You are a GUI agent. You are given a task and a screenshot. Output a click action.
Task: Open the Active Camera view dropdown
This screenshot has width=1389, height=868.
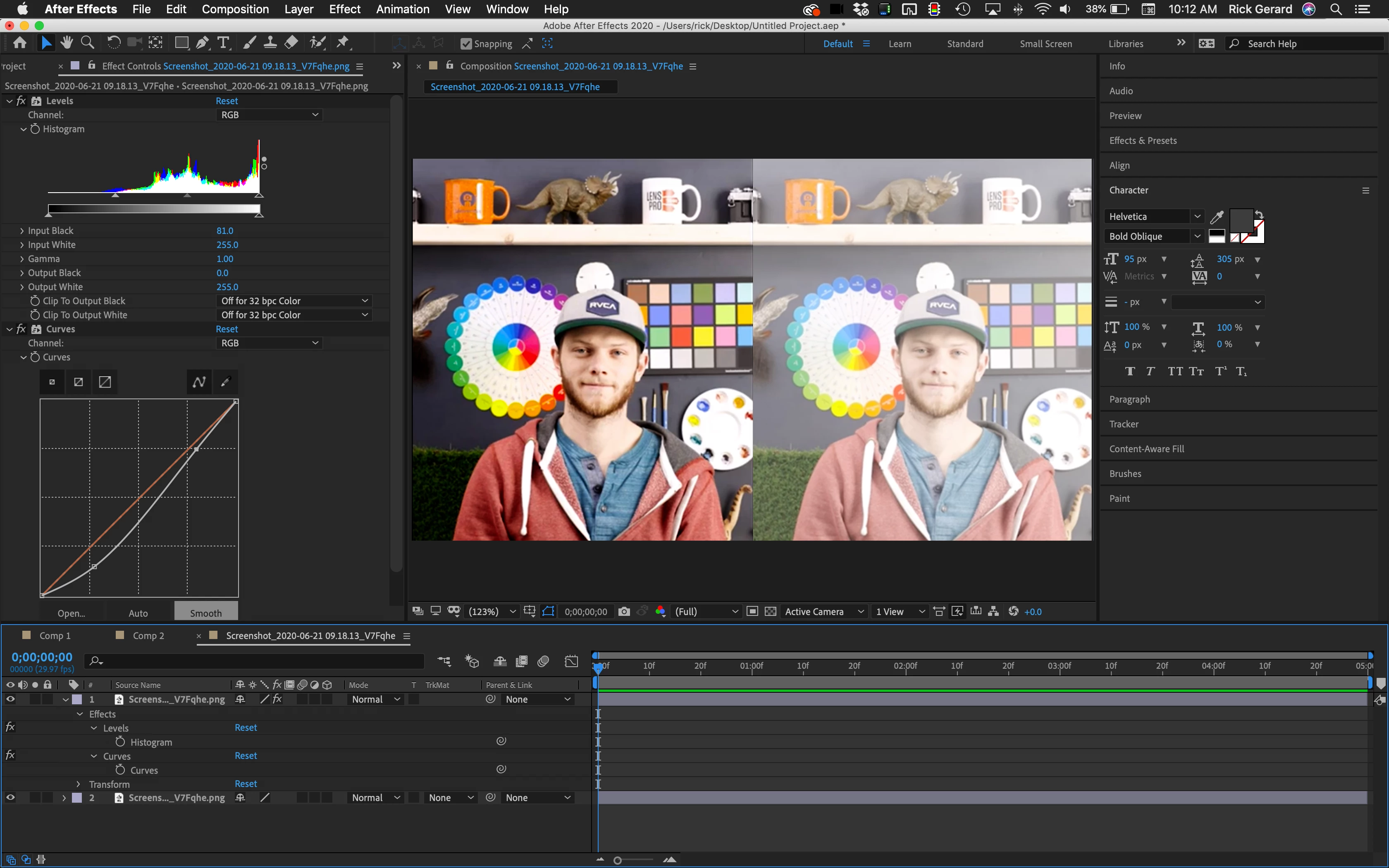tap(823, 611)
